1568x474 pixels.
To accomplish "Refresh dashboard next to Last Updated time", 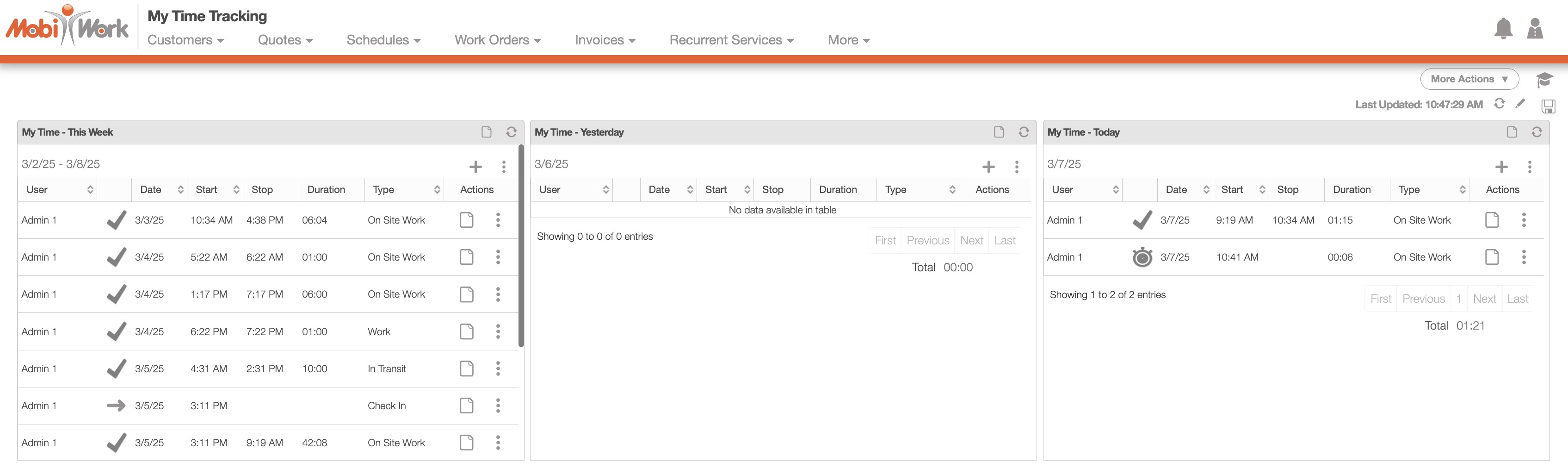I will click(1499, 104).
